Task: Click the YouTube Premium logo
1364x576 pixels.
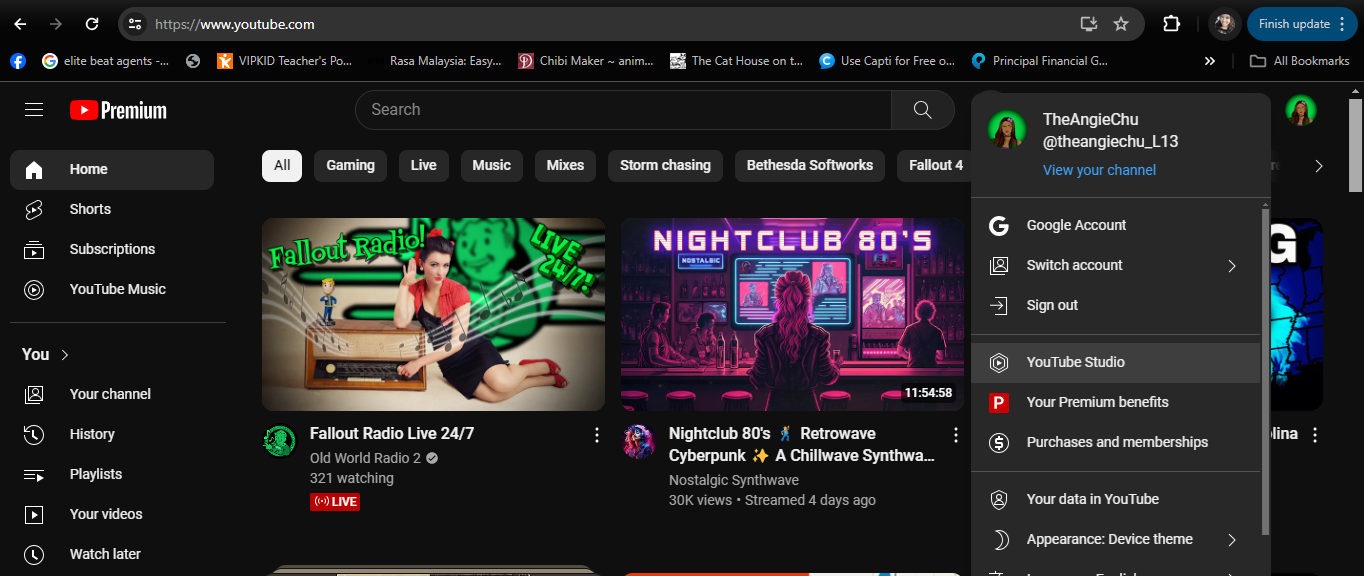Action: click(118, 110)
